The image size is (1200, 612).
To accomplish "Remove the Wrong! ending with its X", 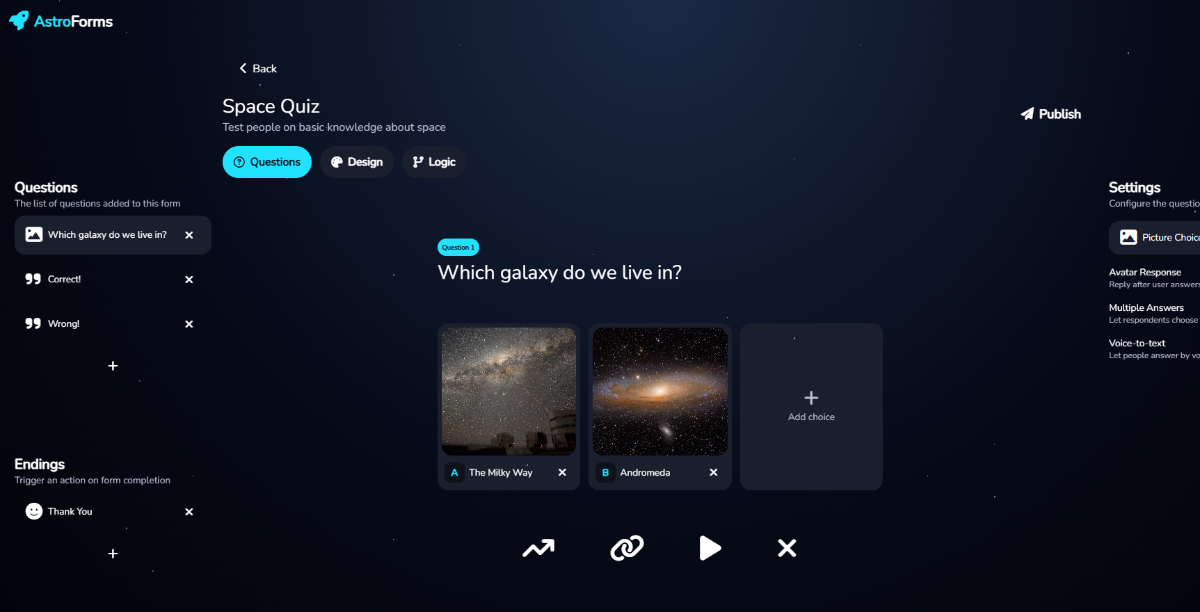I will click(188, 323).
